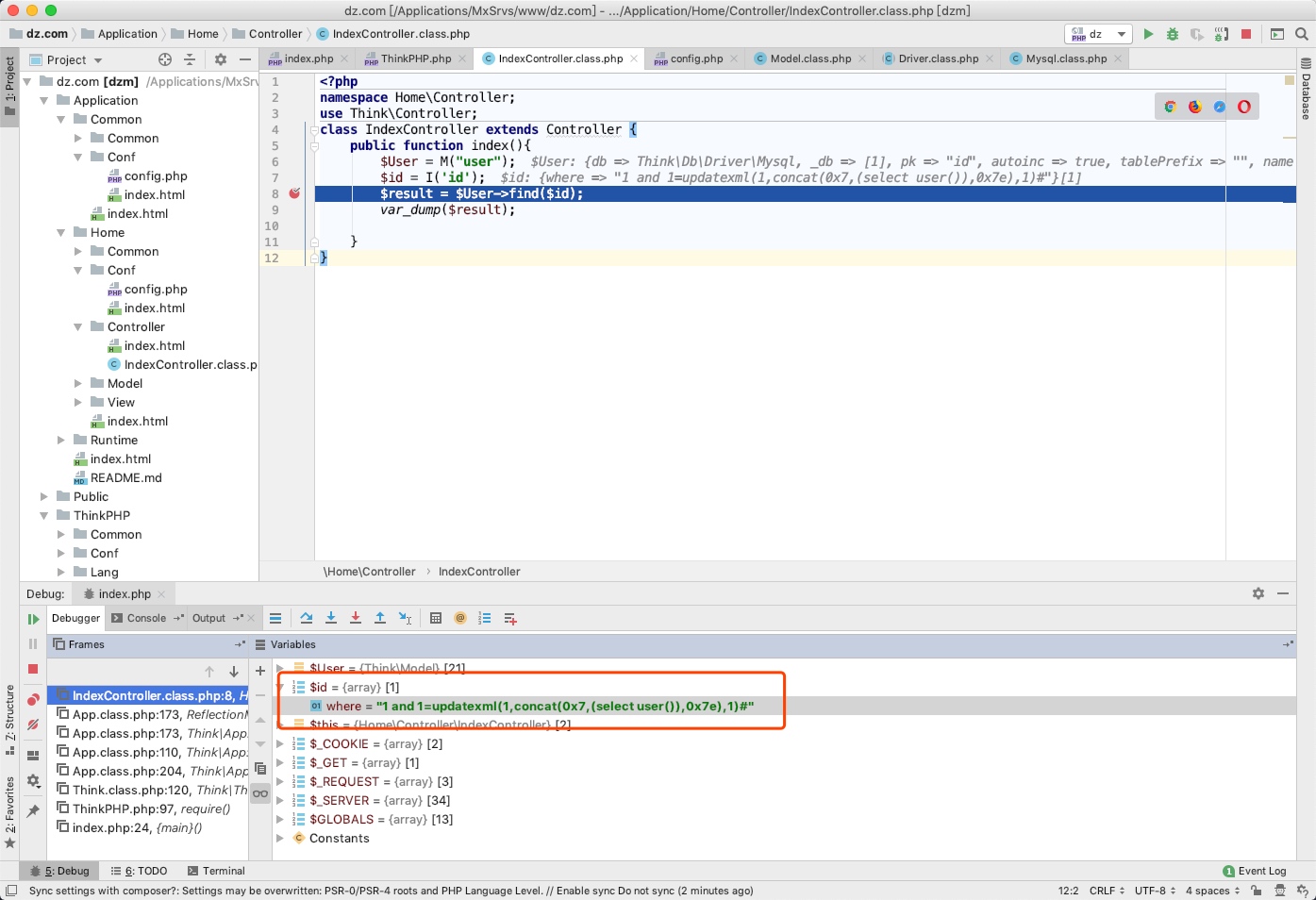Open the Output tab in debug panel
Image resolution: width=1316 pixels, height=900 pixels.
point(208,618)
